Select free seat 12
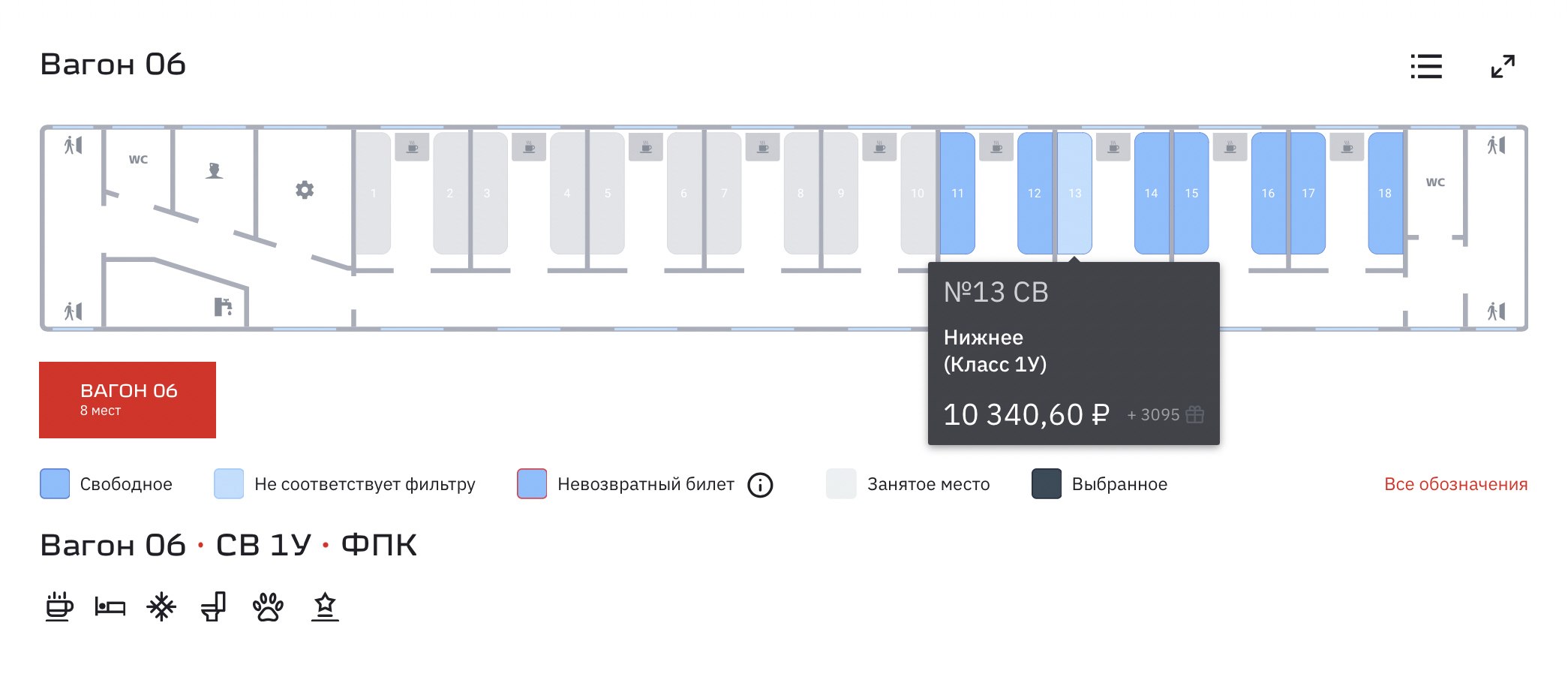Screen dimensions: 1568x683 coord(1034,193)
